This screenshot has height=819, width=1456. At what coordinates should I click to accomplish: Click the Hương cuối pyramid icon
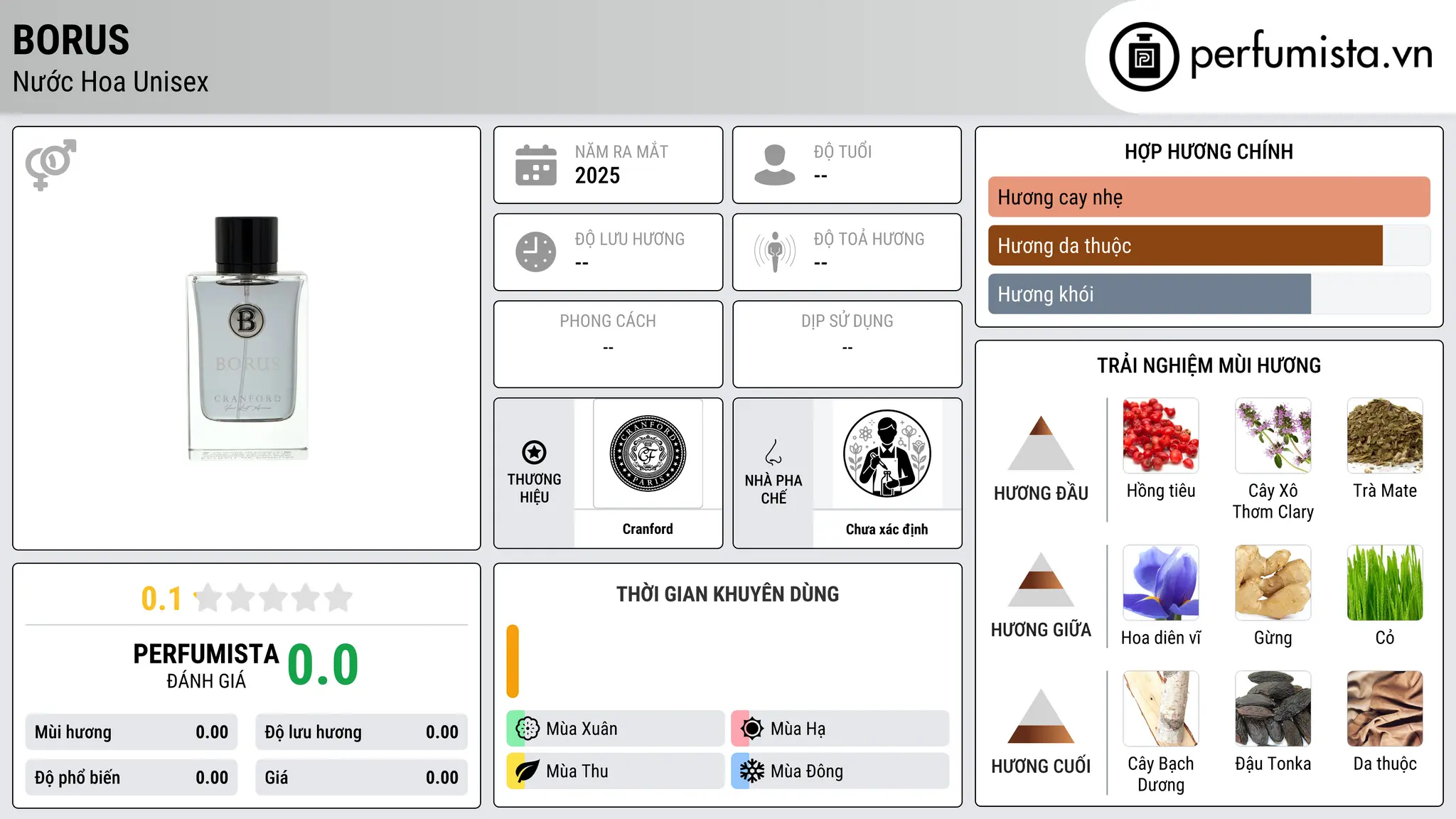coord(1041,716)
